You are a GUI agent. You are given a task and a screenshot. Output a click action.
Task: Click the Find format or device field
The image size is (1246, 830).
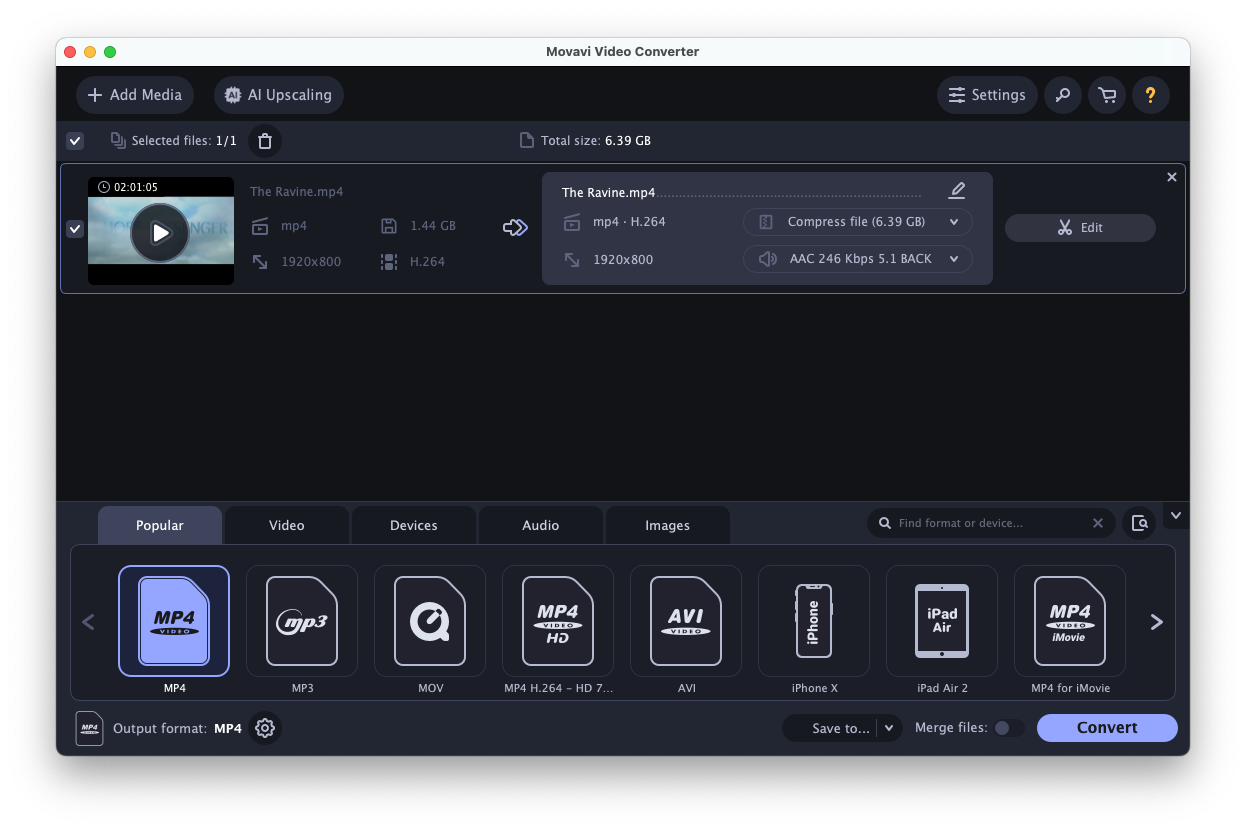tap(990, 523)
